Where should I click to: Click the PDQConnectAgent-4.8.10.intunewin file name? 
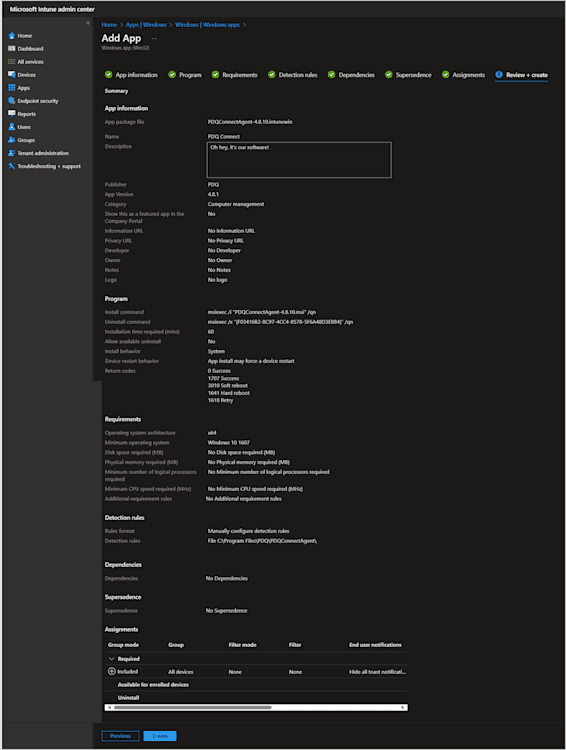point(250,122)
